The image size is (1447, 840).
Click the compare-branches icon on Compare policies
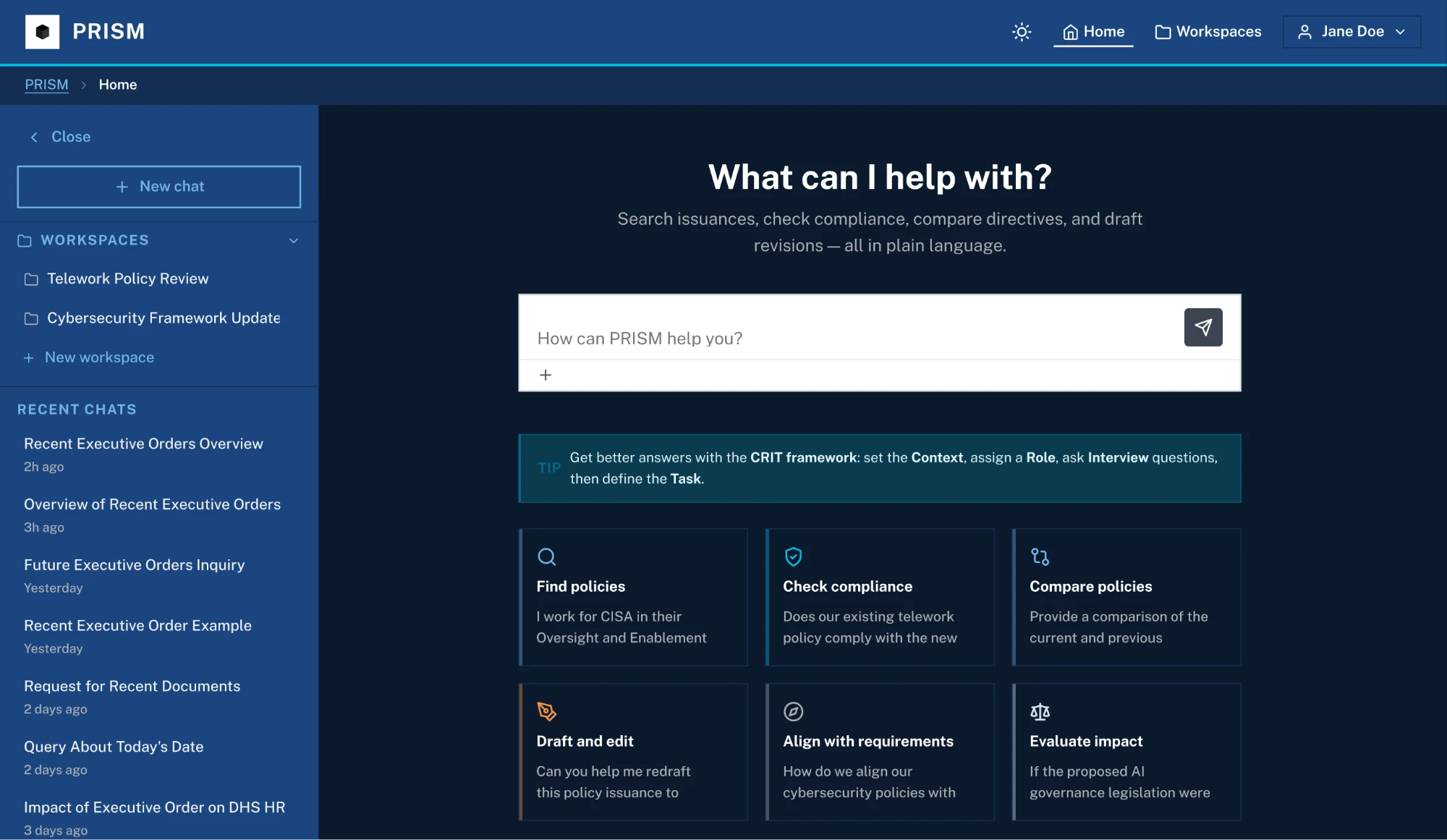pyautogui.click(x=1040, y=556)
